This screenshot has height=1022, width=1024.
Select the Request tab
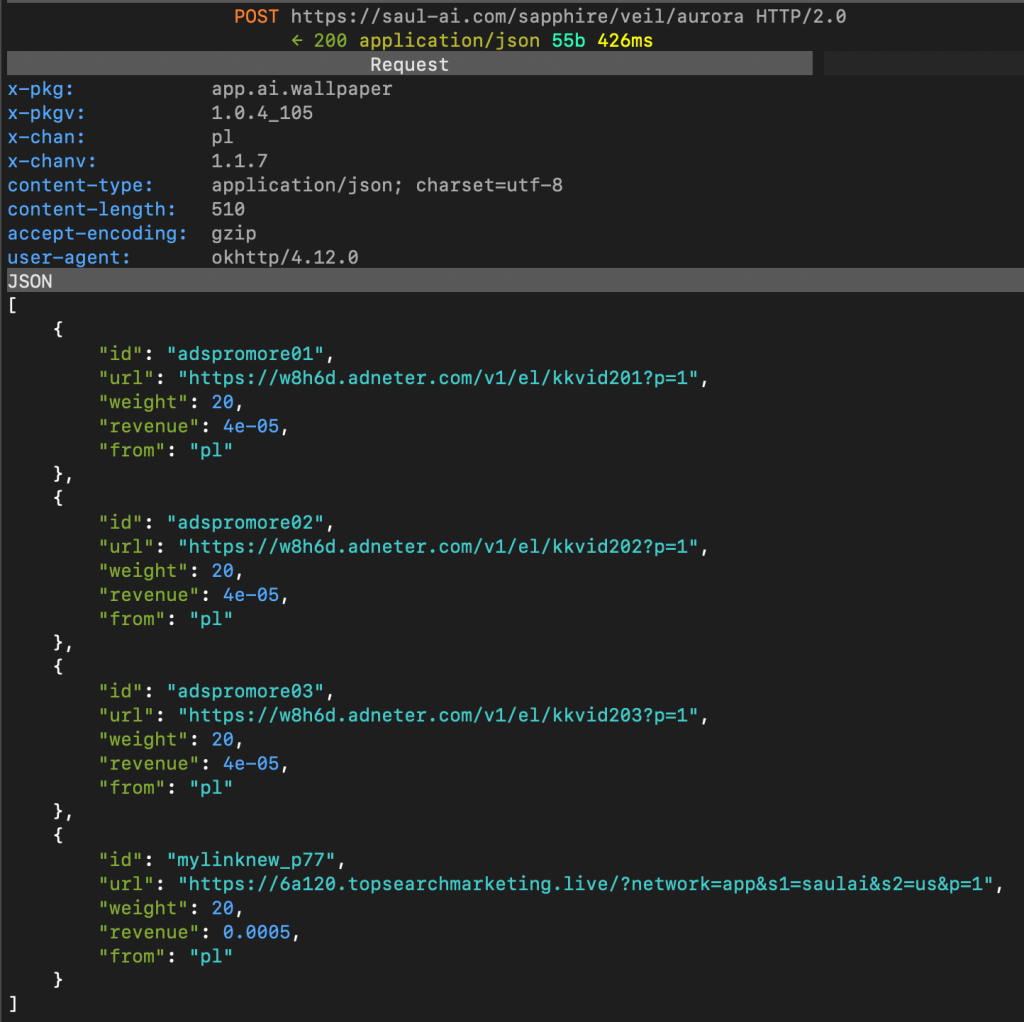[x=409, y=64]
